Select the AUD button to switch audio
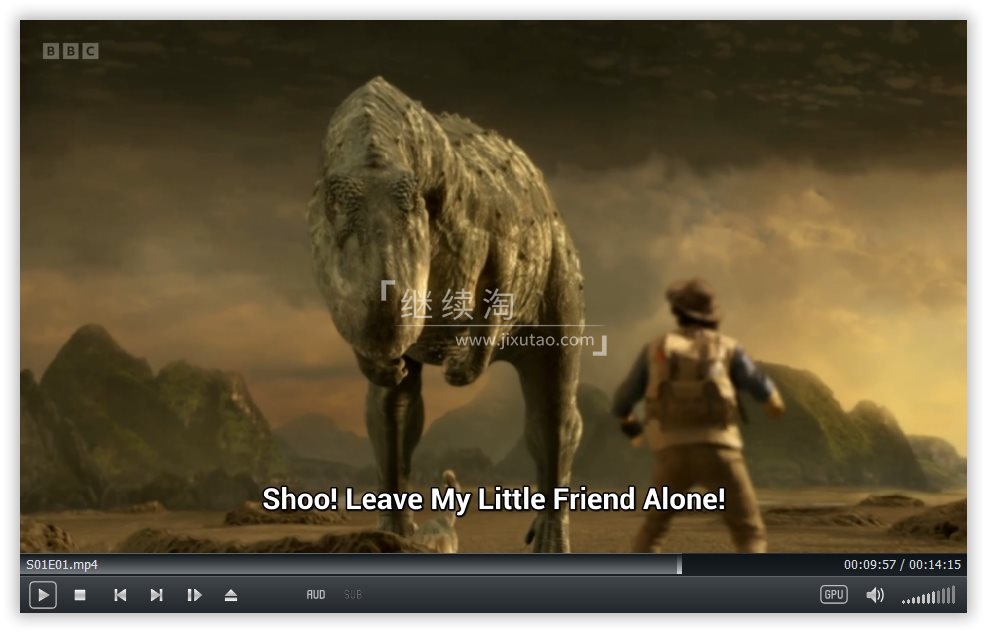Image resolution: width=987 pixels, height=633 pixels. click(x=315, y=595)
